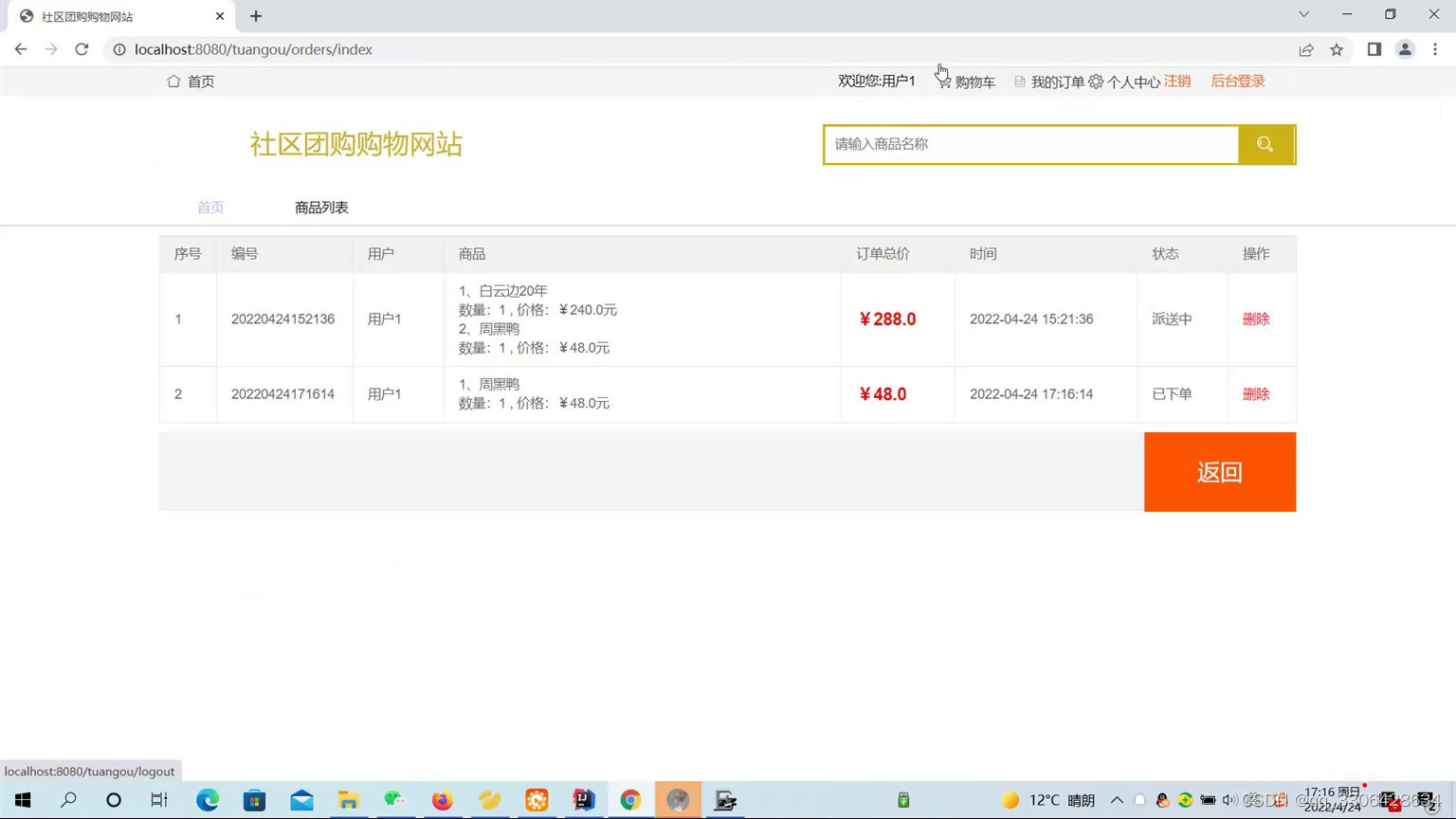Open IntelliJ IDEA from taskbar
1456x819 pixels.
pyautogui.click(x=584, y=800)
